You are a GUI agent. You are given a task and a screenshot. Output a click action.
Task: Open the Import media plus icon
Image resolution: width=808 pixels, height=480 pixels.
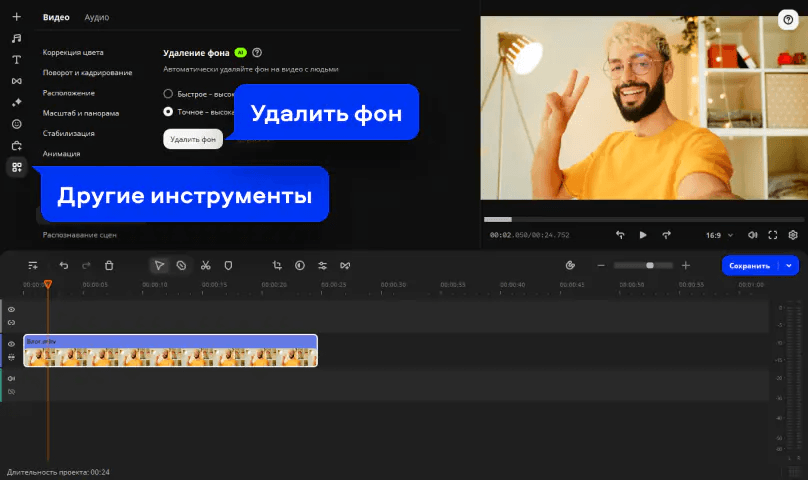coord(16,17)
